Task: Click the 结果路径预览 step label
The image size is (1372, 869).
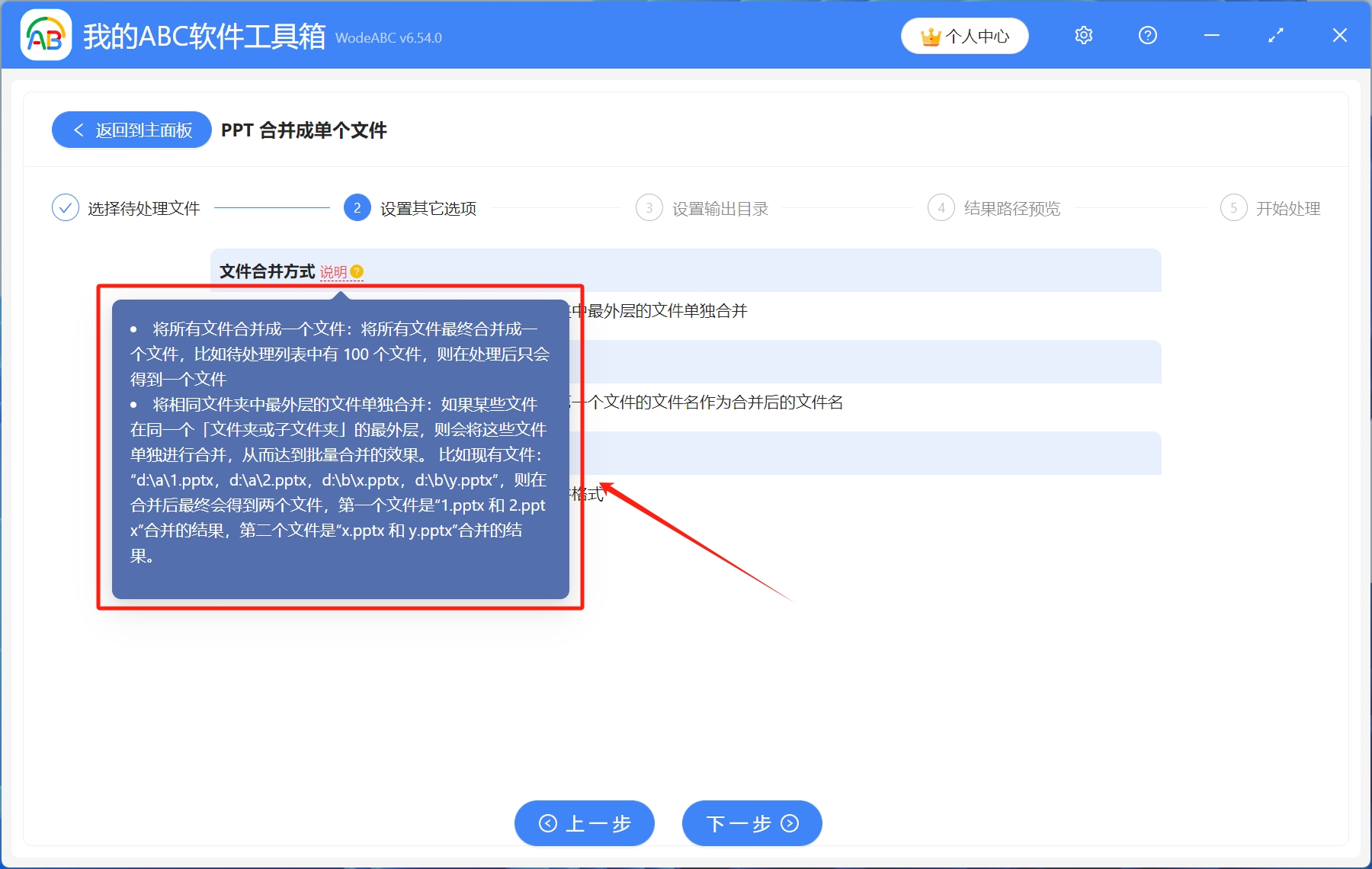Action: coord(1012,207)
